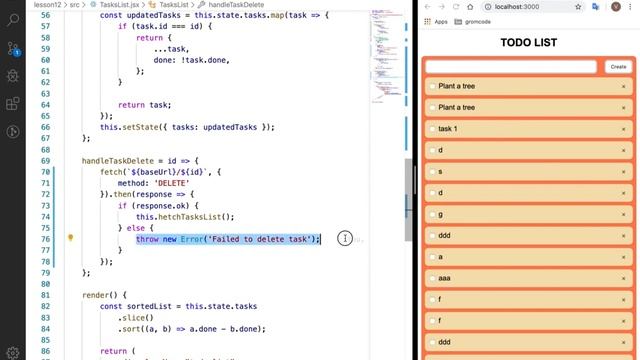640x360 pixels.
Task: Mark the first 'ddd' task as done
Action: (x=433, y=236)
